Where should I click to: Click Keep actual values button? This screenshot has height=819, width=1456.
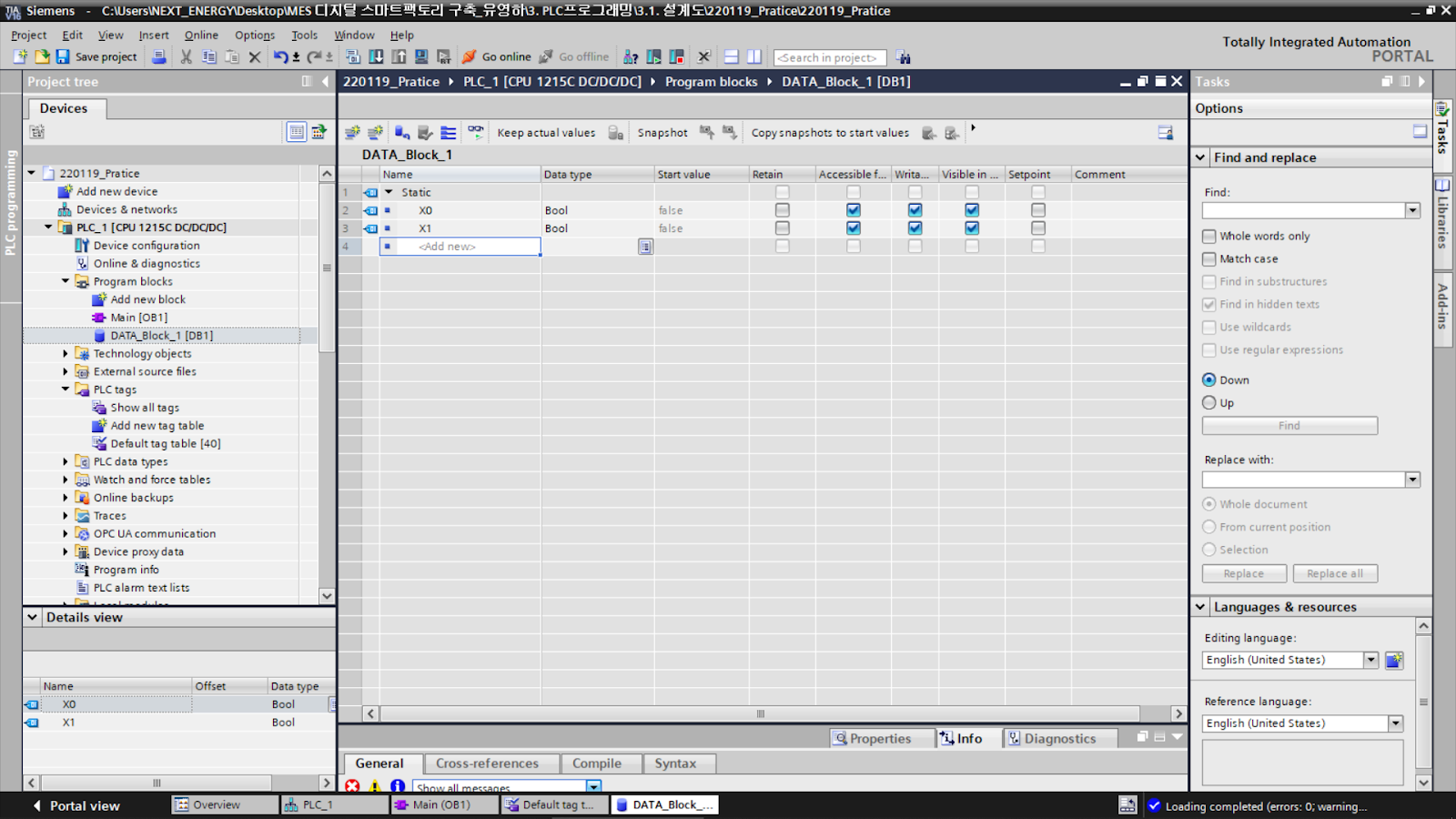click(x=546, y=133)
